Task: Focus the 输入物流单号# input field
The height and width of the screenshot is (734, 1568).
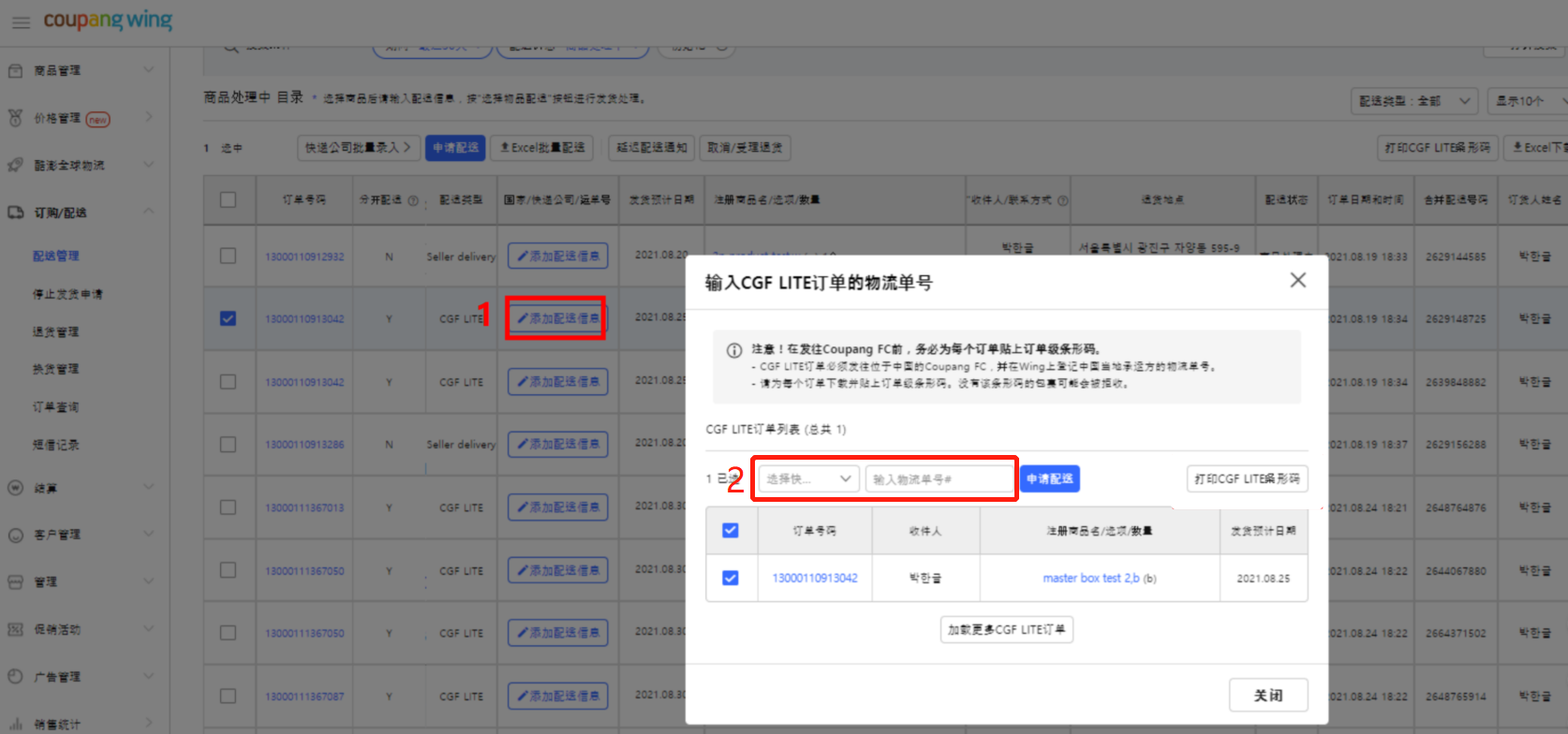Action: coord(939,479)
